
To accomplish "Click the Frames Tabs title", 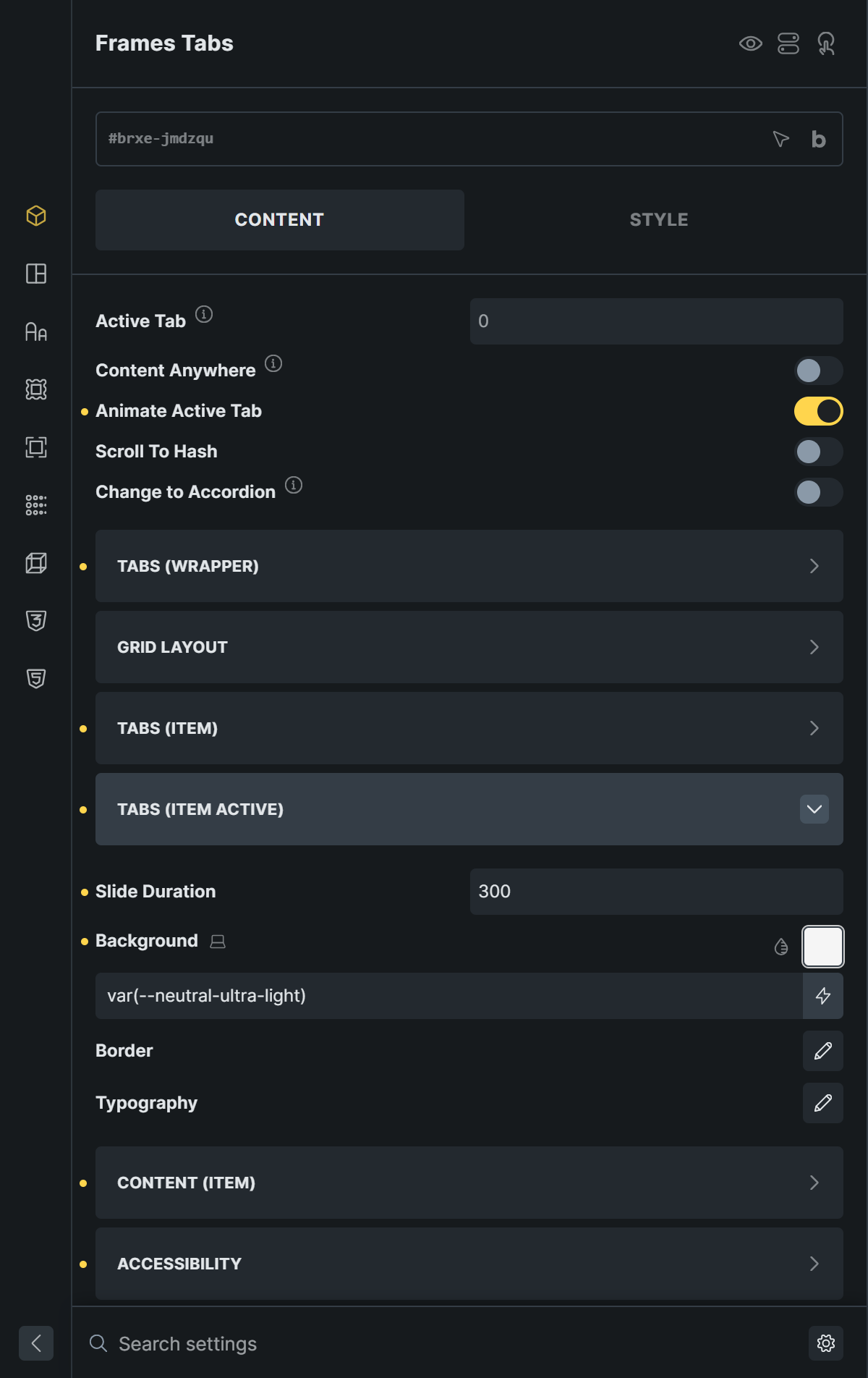I will tap(164, 43).
